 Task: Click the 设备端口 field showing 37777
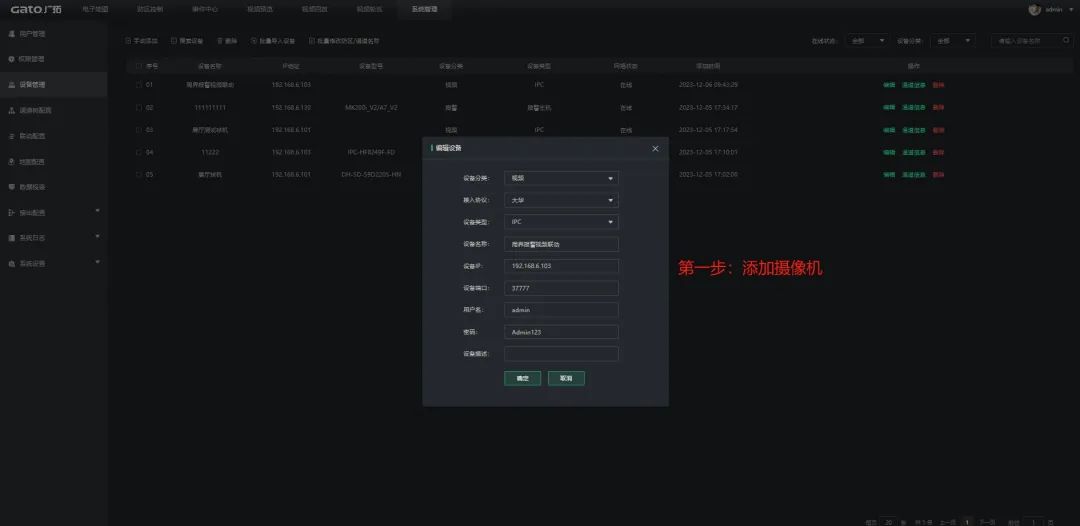(x=561, y=288)
